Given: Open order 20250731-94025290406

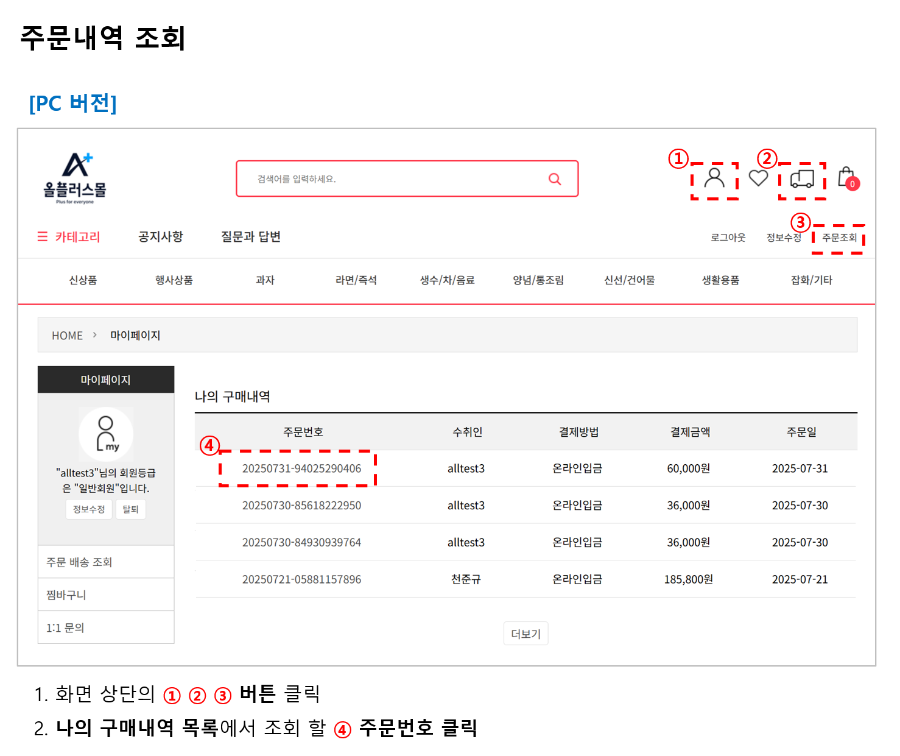Looking at the screenshot, I should (x=301, y=468).
